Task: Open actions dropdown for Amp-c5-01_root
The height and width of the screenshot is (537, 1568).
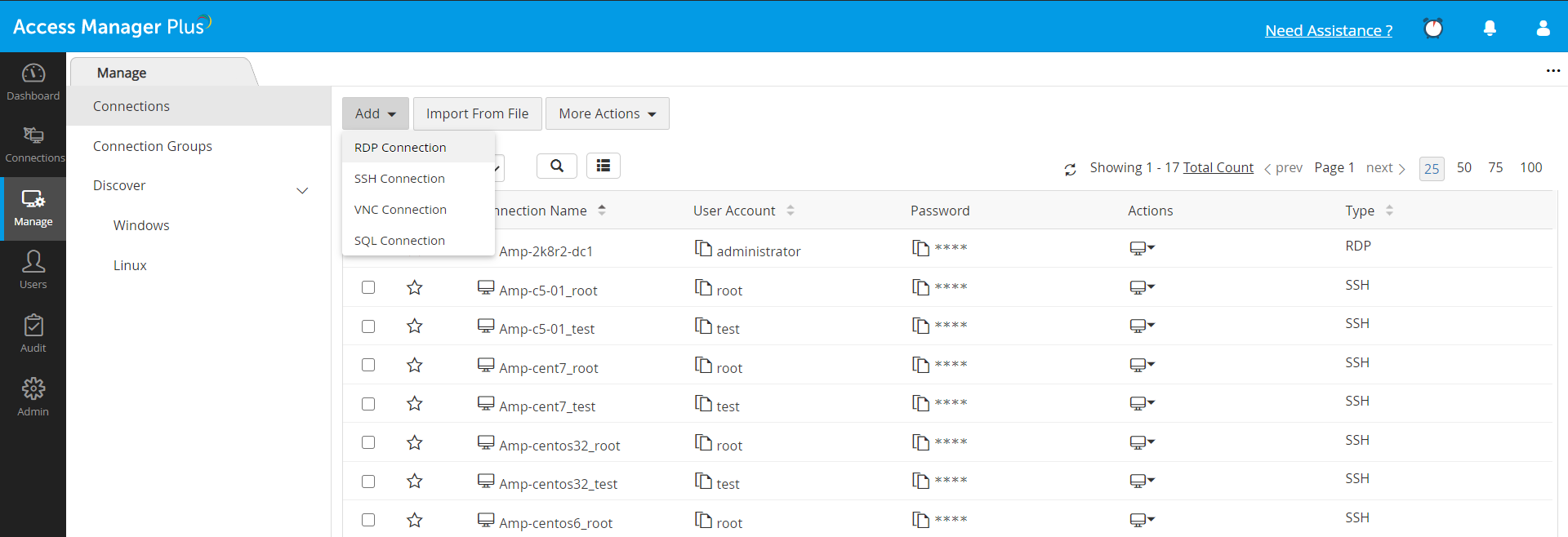Action: point(1143,286)
